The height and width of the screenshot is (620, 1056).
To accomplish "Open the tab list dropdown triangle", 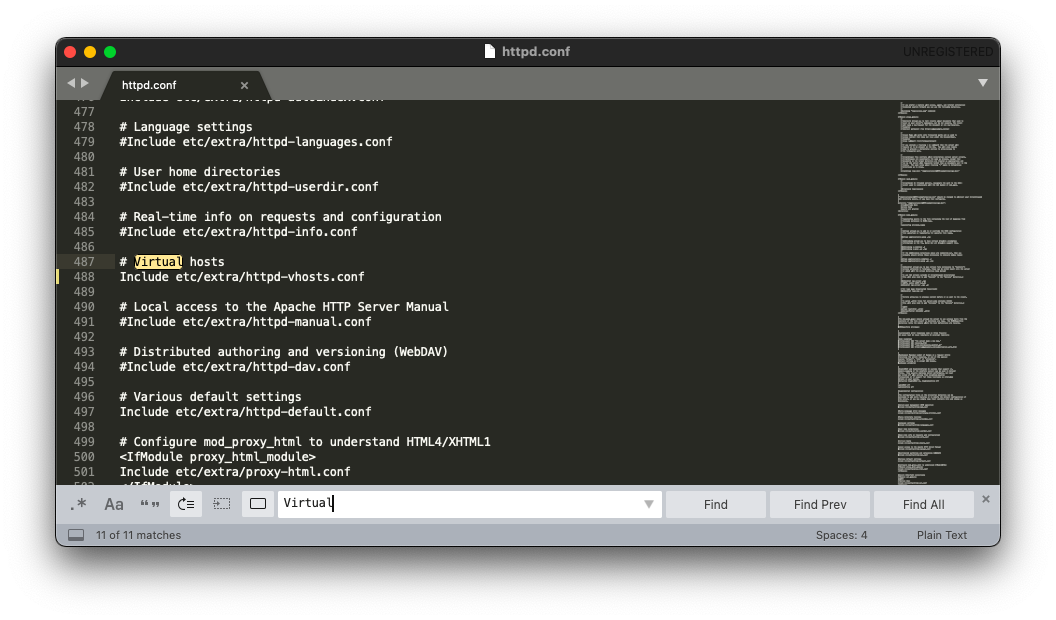I will tap(982, 83).
